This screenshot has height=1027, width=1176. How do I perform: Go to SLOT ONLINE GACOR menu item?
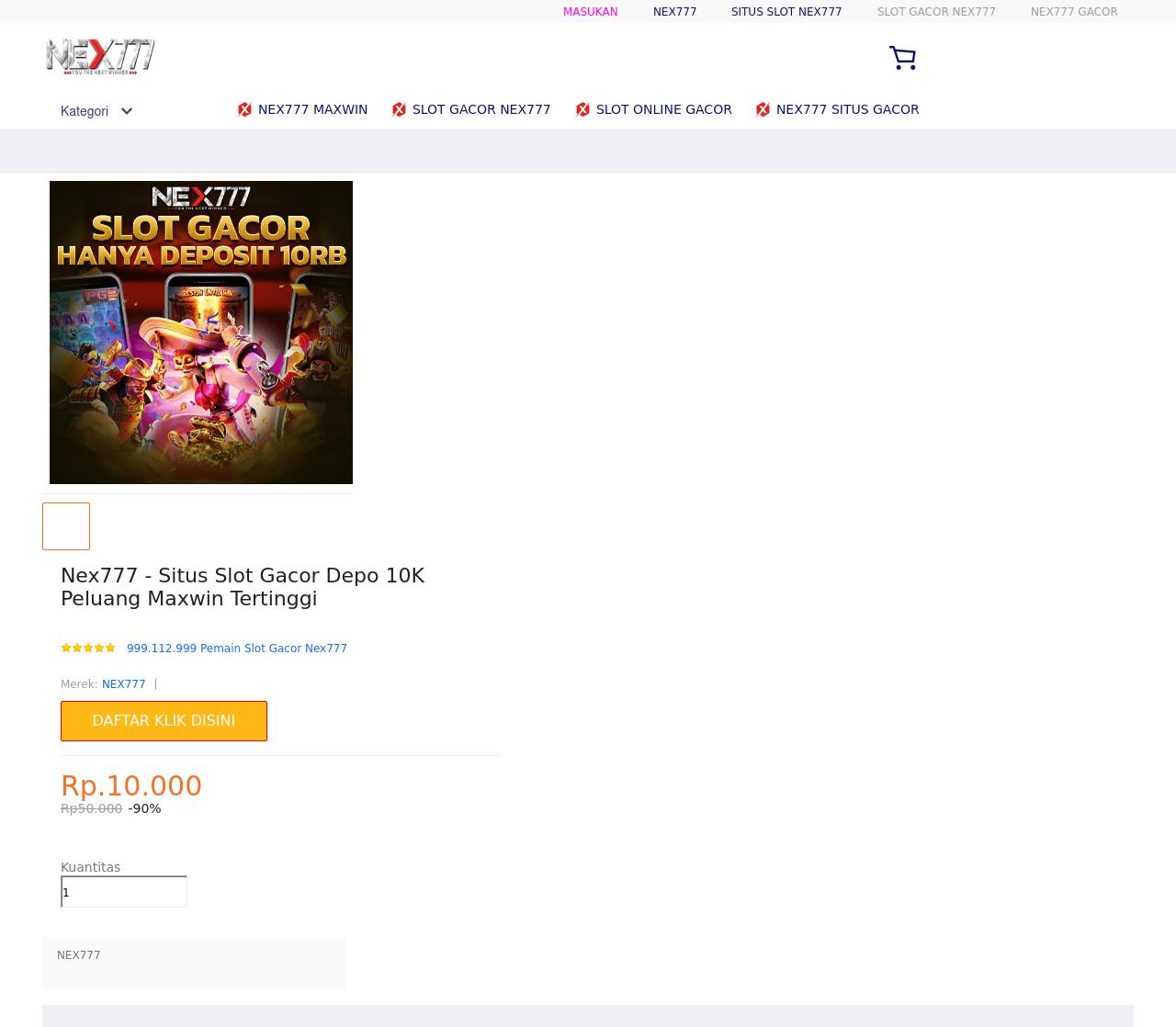(x=663, y=109)
